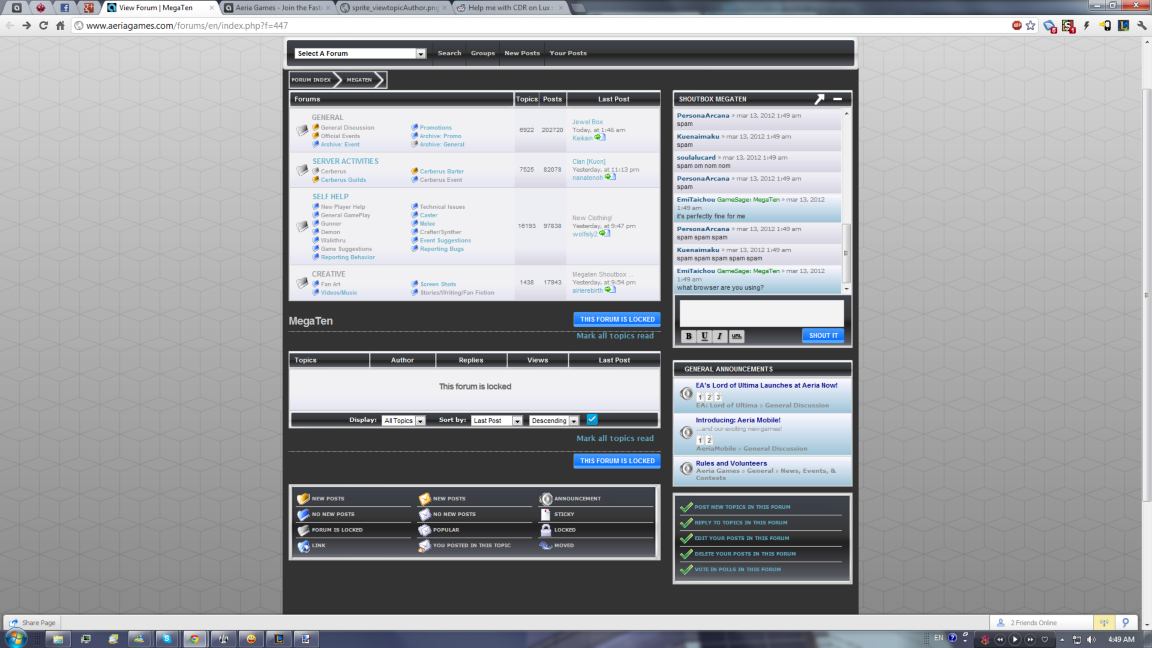Screen dimensions: 1152x648
Task: Click Forum Index breadcrumb
Action: (311, 79)
